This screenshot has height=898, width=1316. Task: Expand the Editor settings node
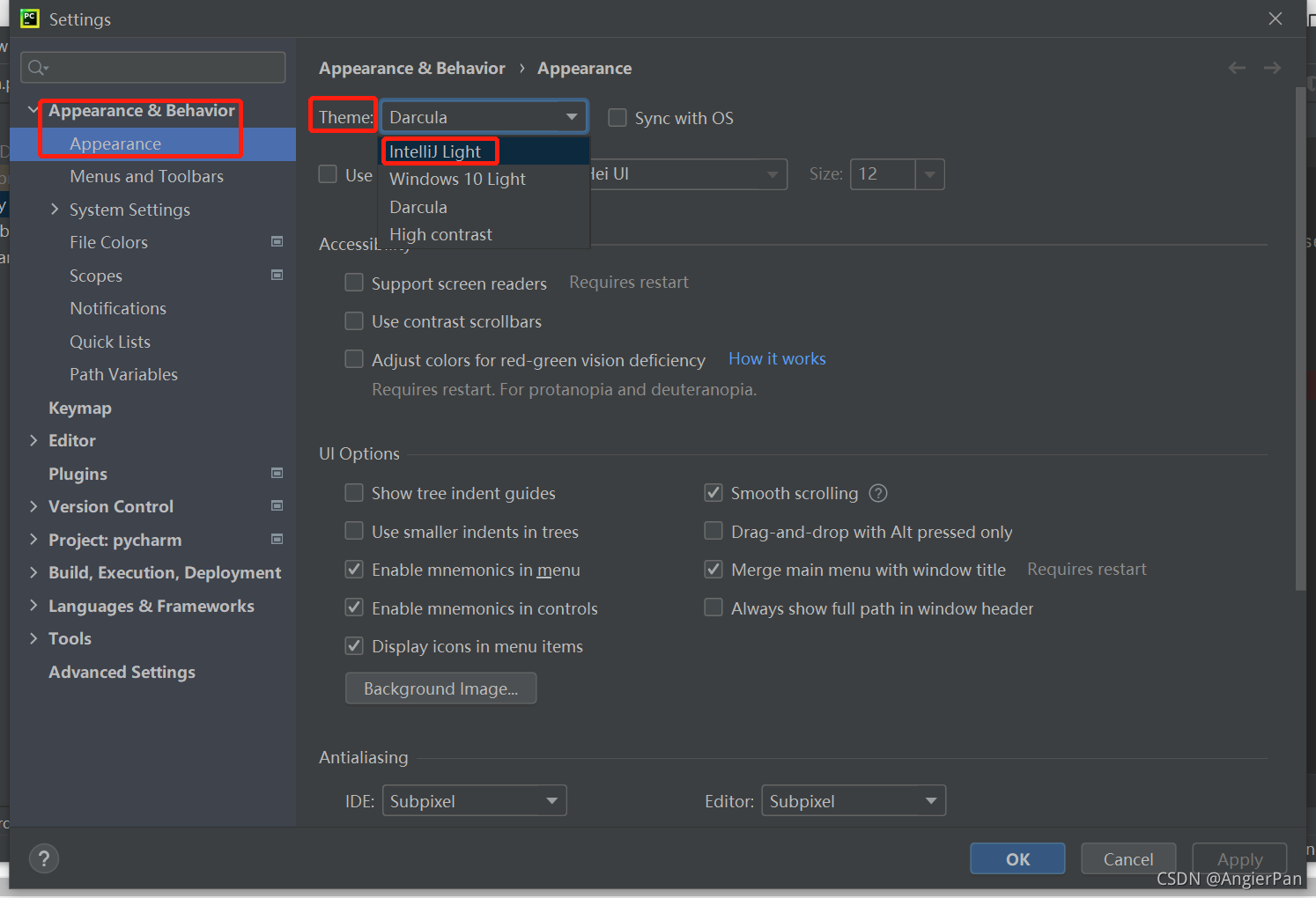point(33,440)
